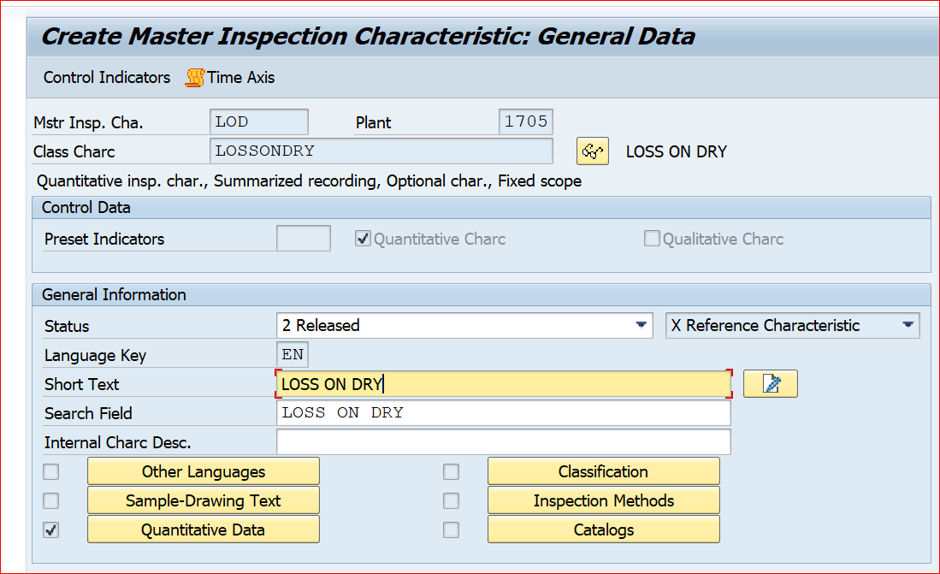The height and width of the screenshot is (574, 940).
Task: Open the Catalogs button
Action: (x=604, y=530)
